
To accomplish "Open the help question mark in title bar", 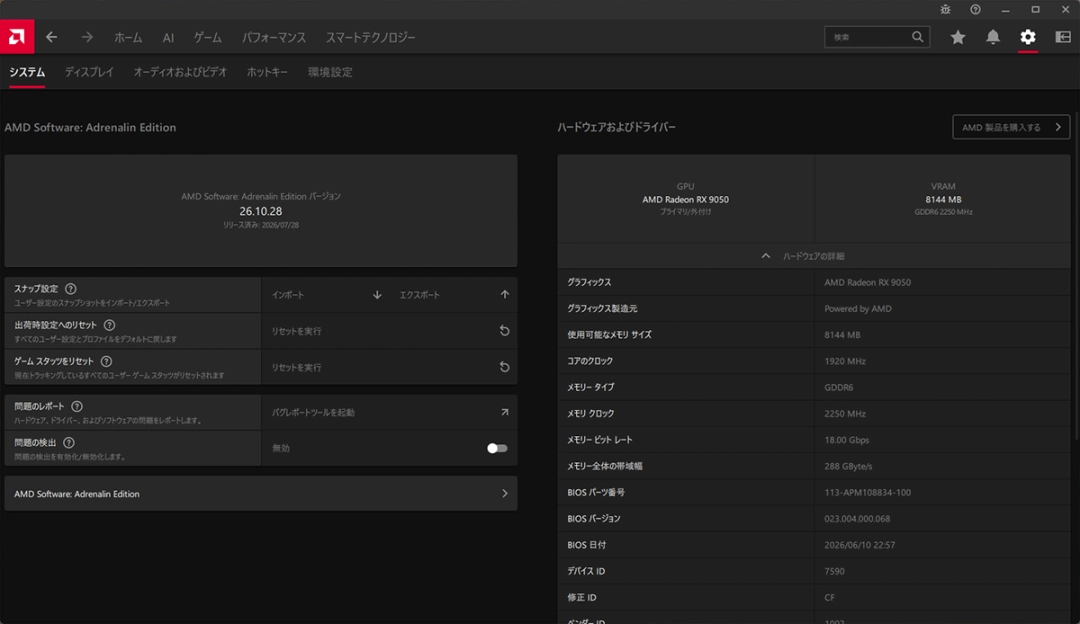I will (x=975, y=10).
